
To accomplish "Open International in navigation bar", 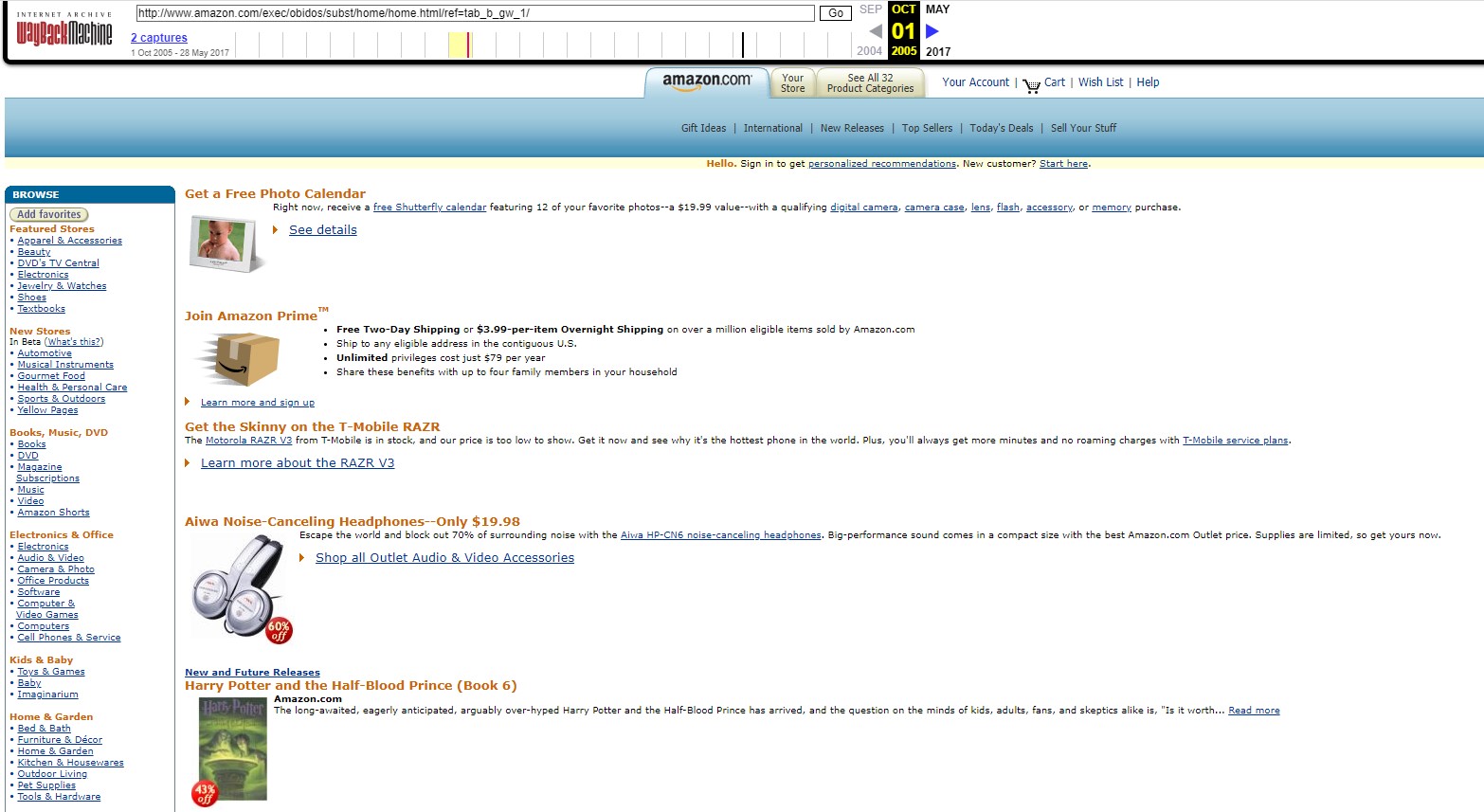I will 772,128.
